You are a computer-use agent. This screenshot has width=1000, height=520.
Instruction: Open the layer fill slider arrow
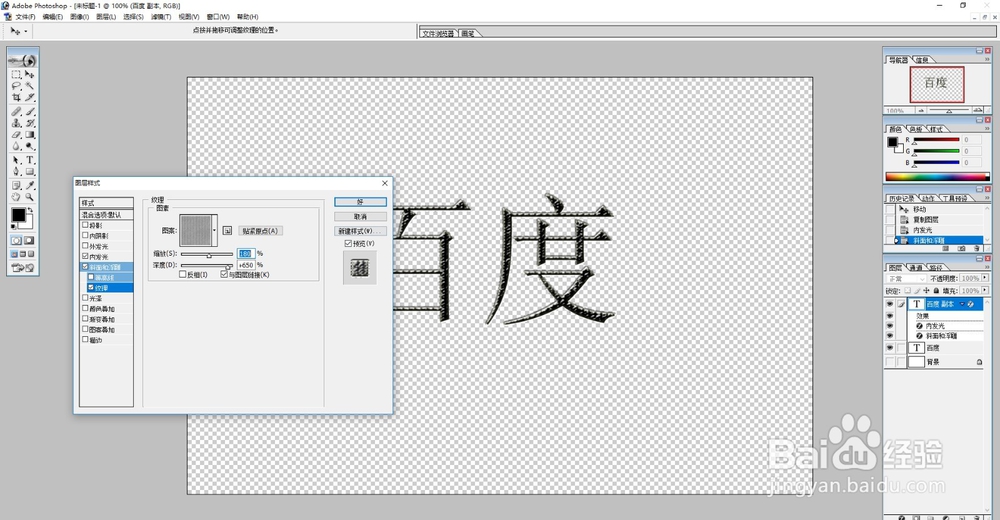[x=985, y=290]
